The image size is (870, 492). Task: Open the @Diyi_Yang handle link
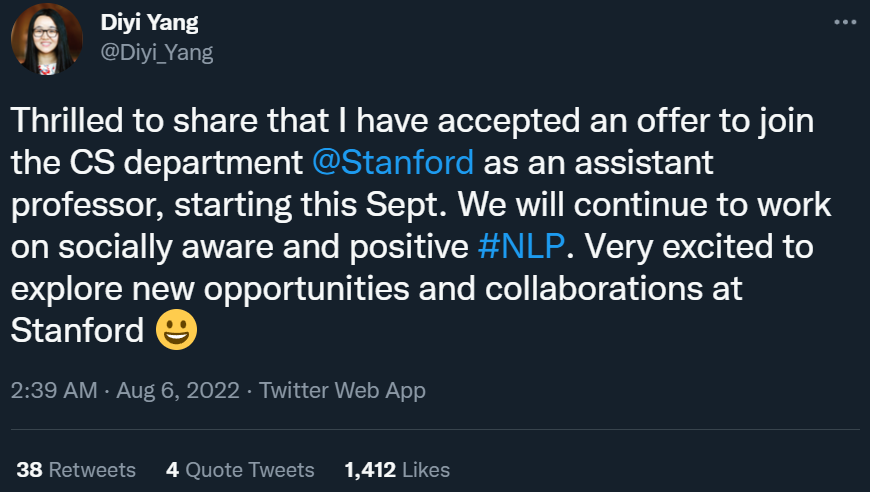click(x=156, y=52)
